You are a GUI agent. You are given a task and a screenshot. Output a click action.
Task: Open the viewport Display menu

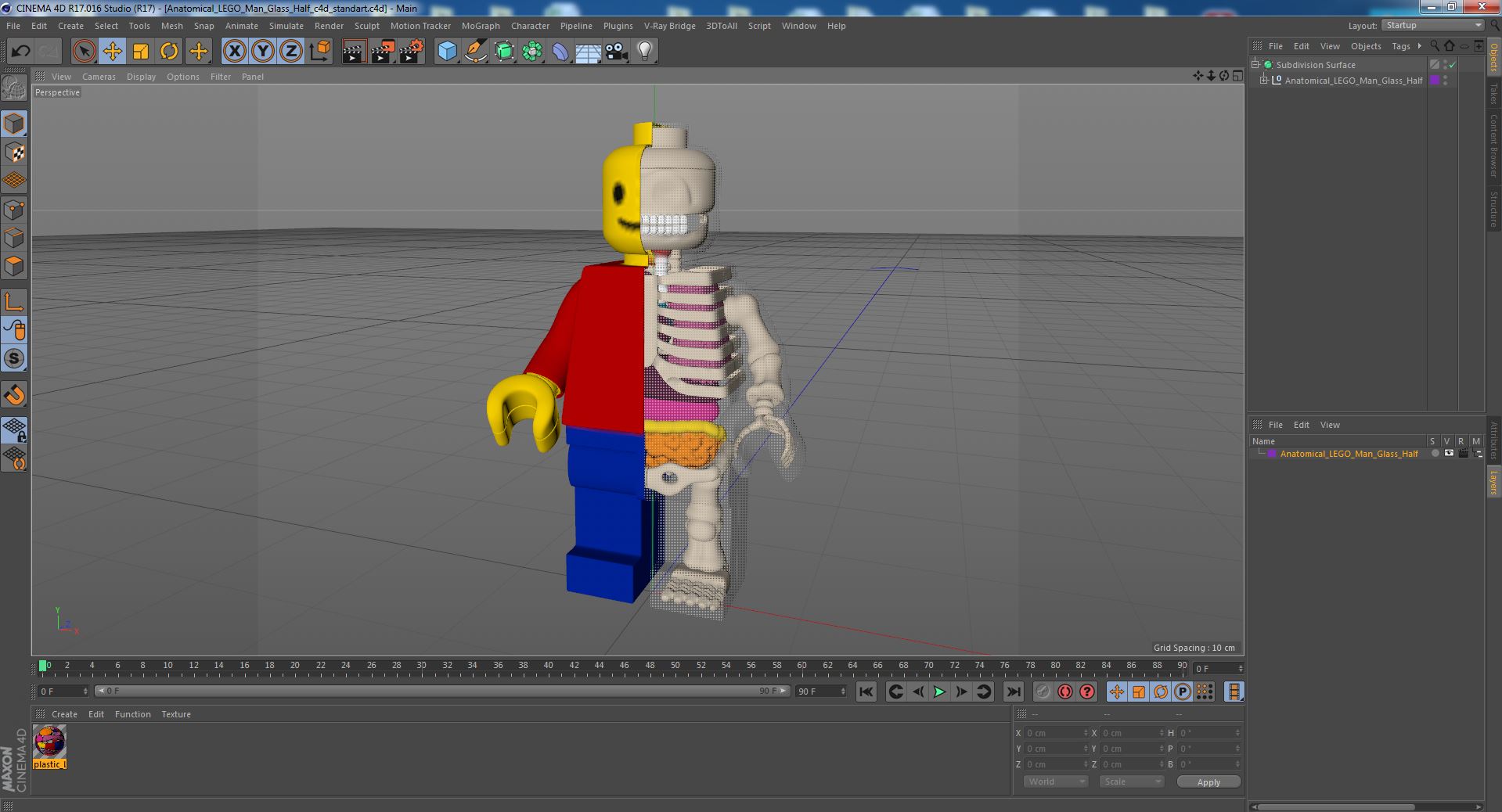coord(141,77)
